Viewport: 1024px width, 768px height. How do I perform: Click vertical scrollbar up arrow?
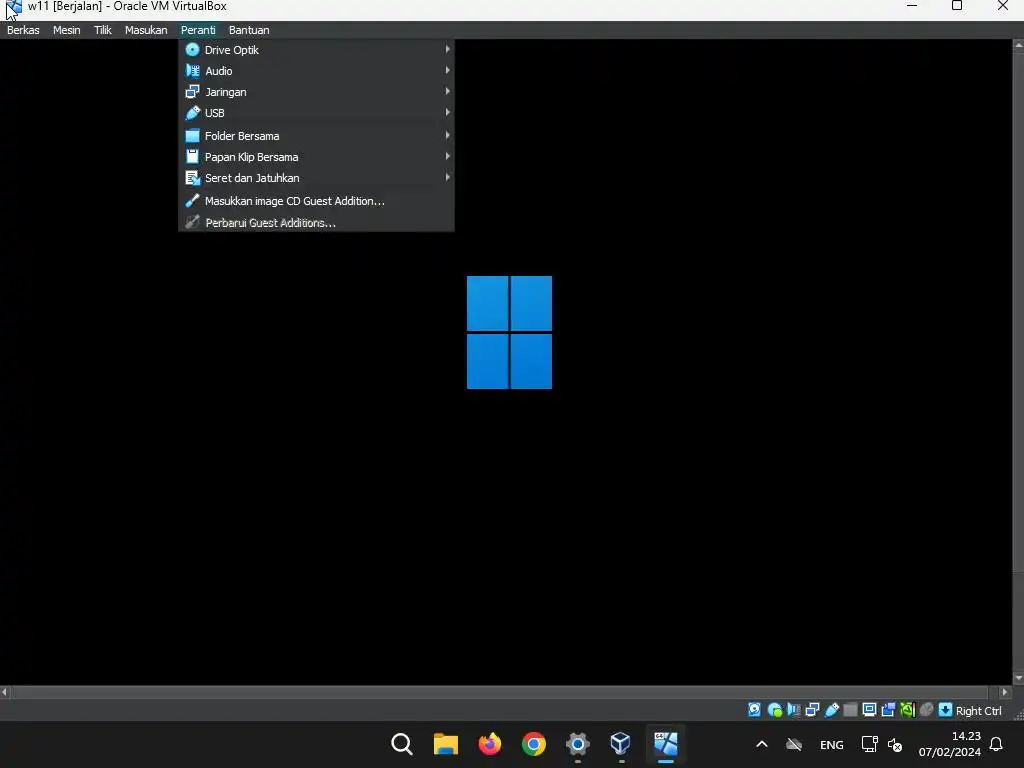pyautogui.click(x=1018, y=45)
